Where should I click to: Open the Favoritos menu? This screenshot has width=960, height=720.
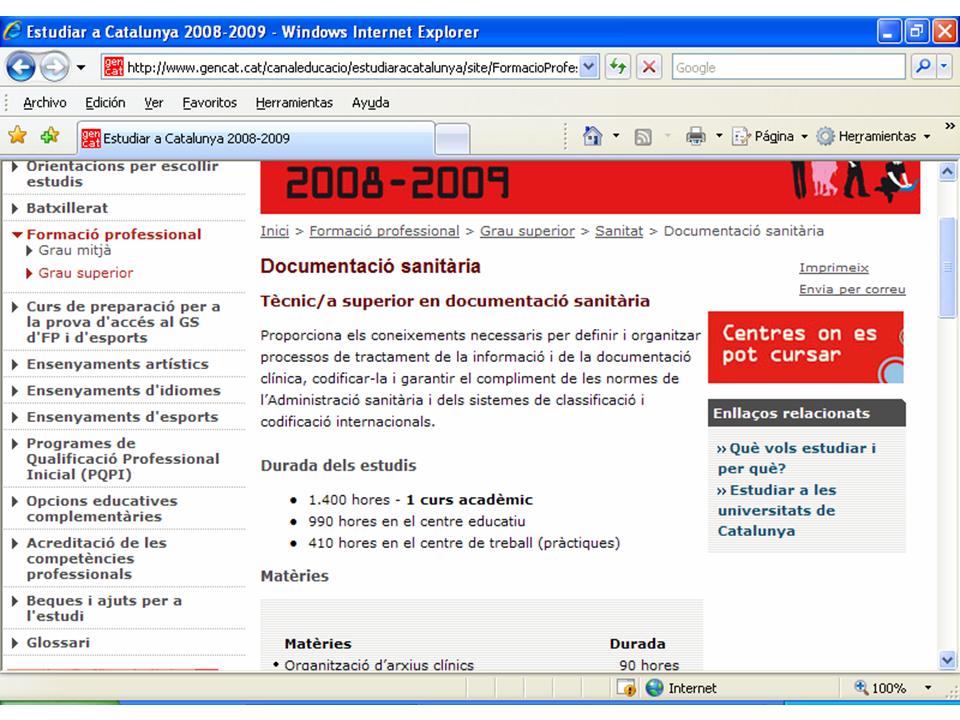pos(209,102)
